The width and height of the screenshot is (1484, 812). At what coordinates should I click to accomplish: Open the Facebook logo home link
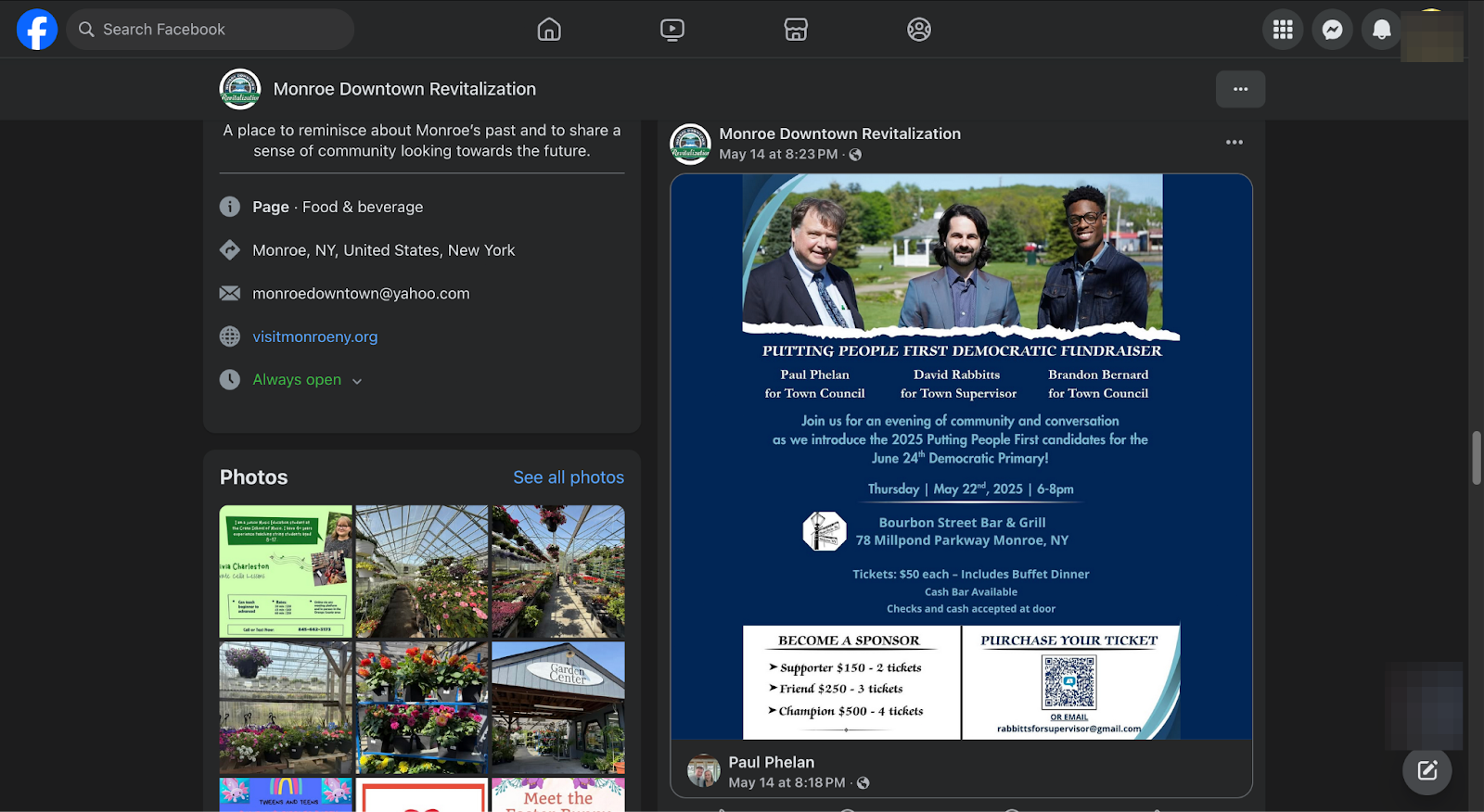click(37, 30)
